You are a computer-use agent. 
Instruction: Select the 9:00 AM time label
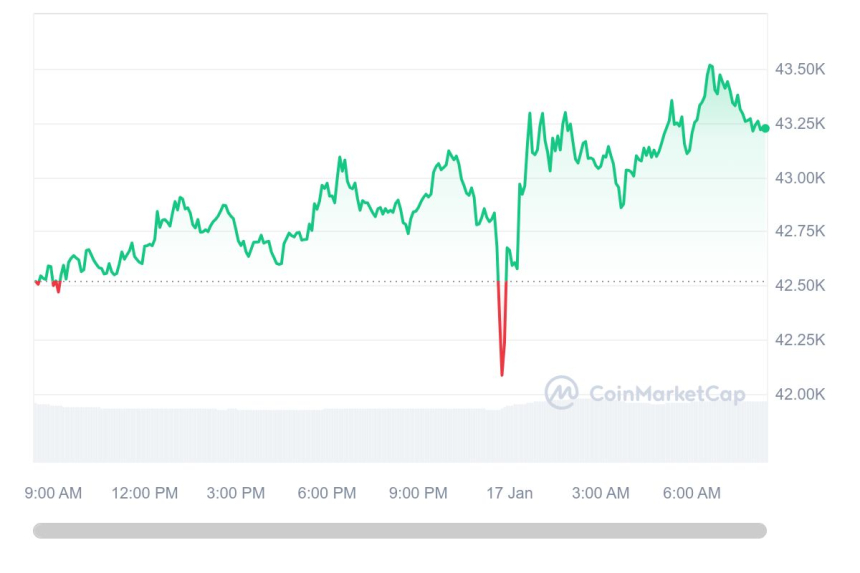click(x=54, y=493)
